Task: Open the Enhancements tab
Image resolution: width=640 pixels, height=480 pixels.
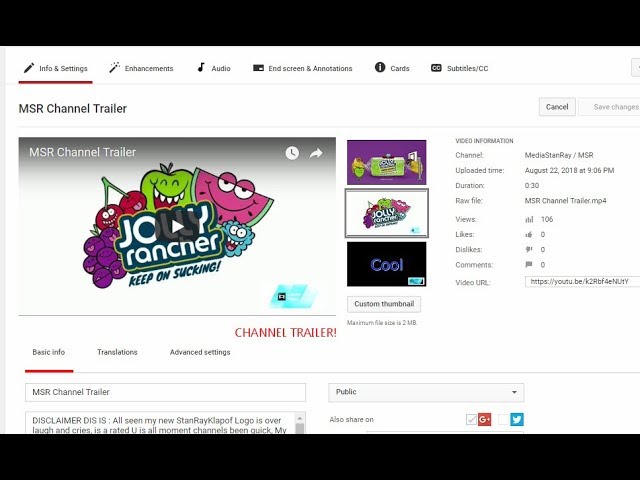Action: click(141, 69)
